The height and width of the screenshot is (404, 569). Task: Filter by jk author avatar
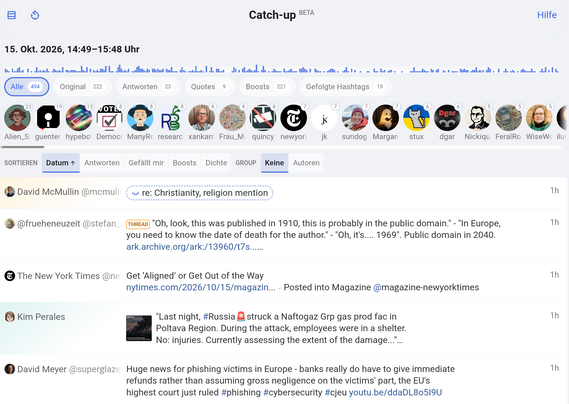(324, 118)
